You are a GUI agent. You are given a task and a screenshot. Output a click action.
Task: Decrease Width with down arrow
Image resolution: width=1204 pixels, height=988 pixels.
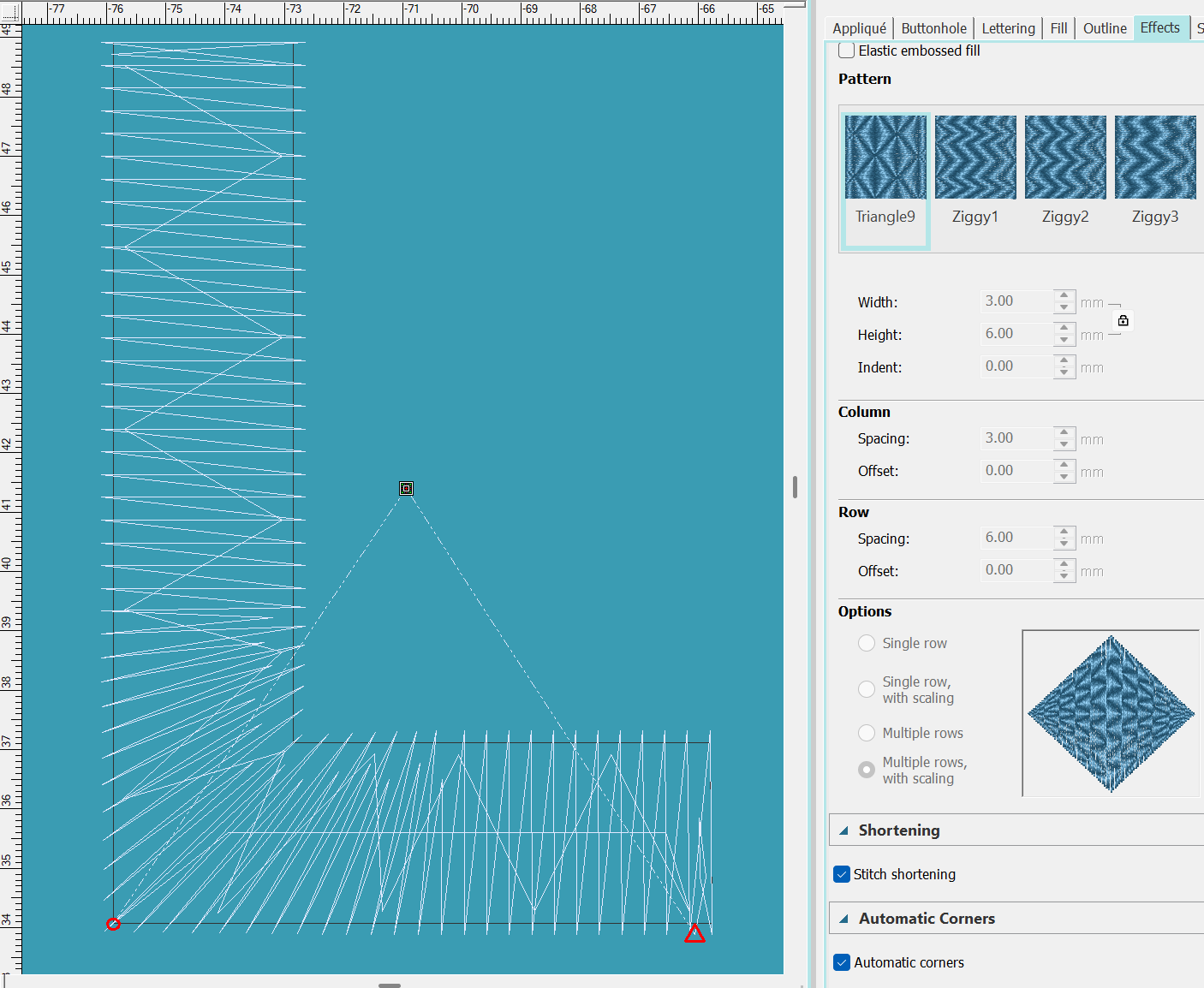tap(1064, 307)
